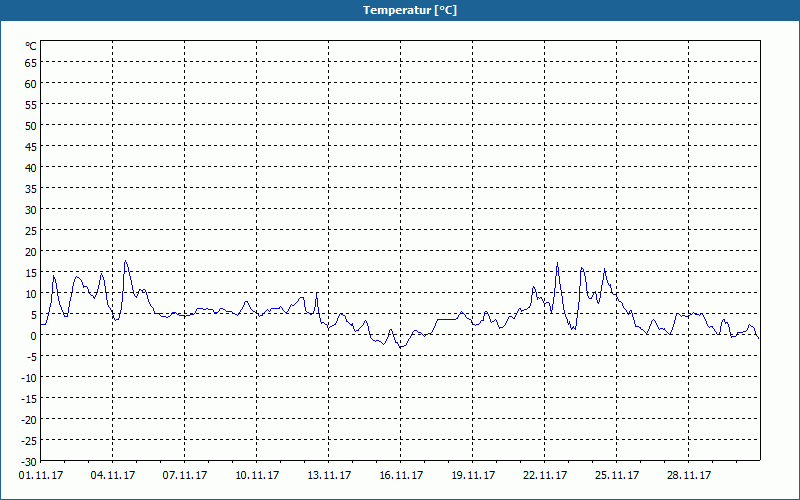Click the 45 y-axis label

click(x=31, y=146)
